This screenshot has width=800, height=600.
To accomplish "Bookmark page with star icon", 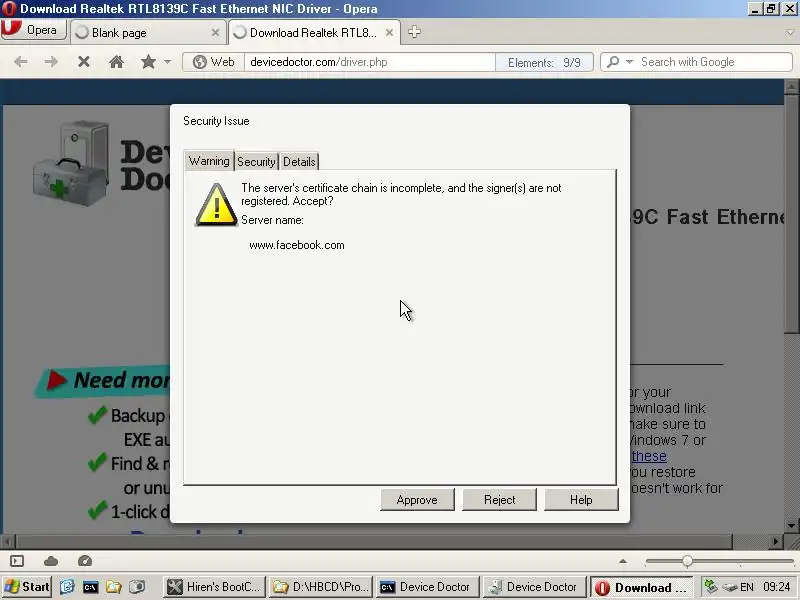I will 148,62.
